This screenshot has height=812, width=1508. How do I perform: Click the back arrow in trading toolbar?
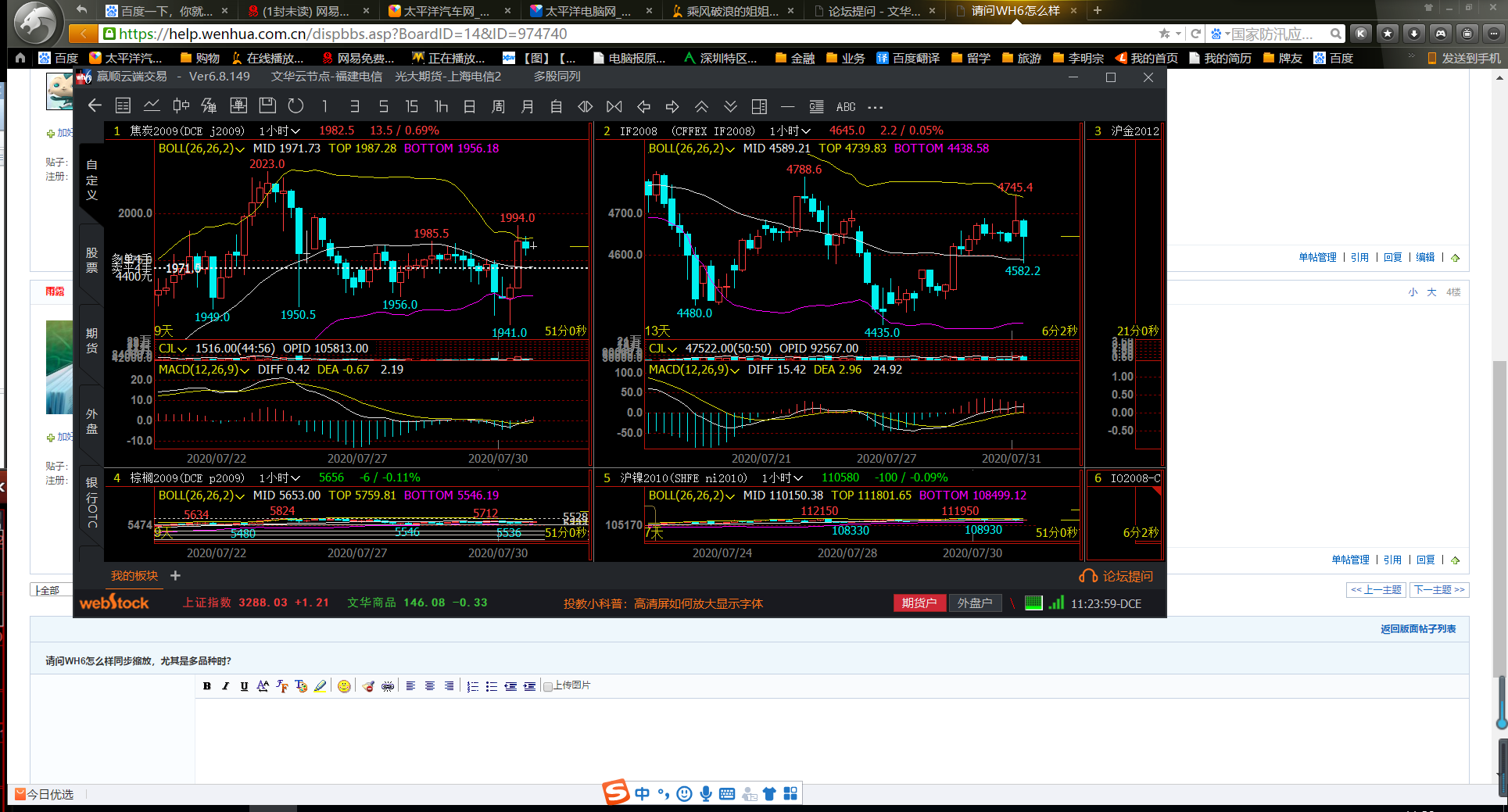pyautogui.click(x=95, y=106)
